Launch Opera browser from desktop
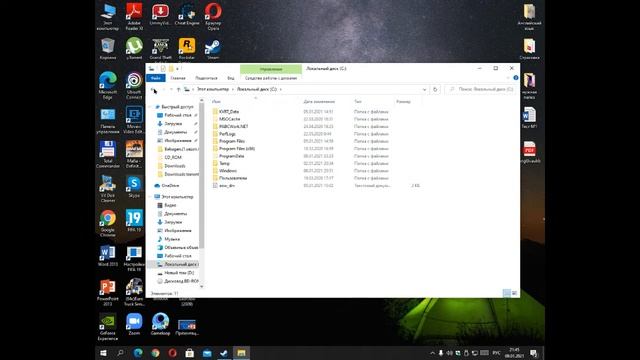Viewport: 640px width, 360px height. click(x=213, y=16)
